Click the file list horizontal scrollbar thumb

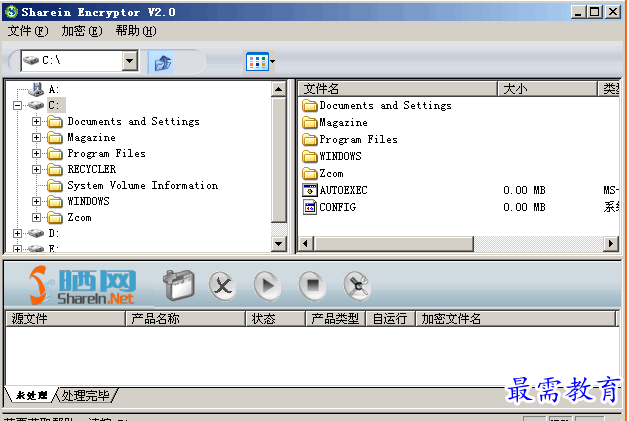(393, 243)
